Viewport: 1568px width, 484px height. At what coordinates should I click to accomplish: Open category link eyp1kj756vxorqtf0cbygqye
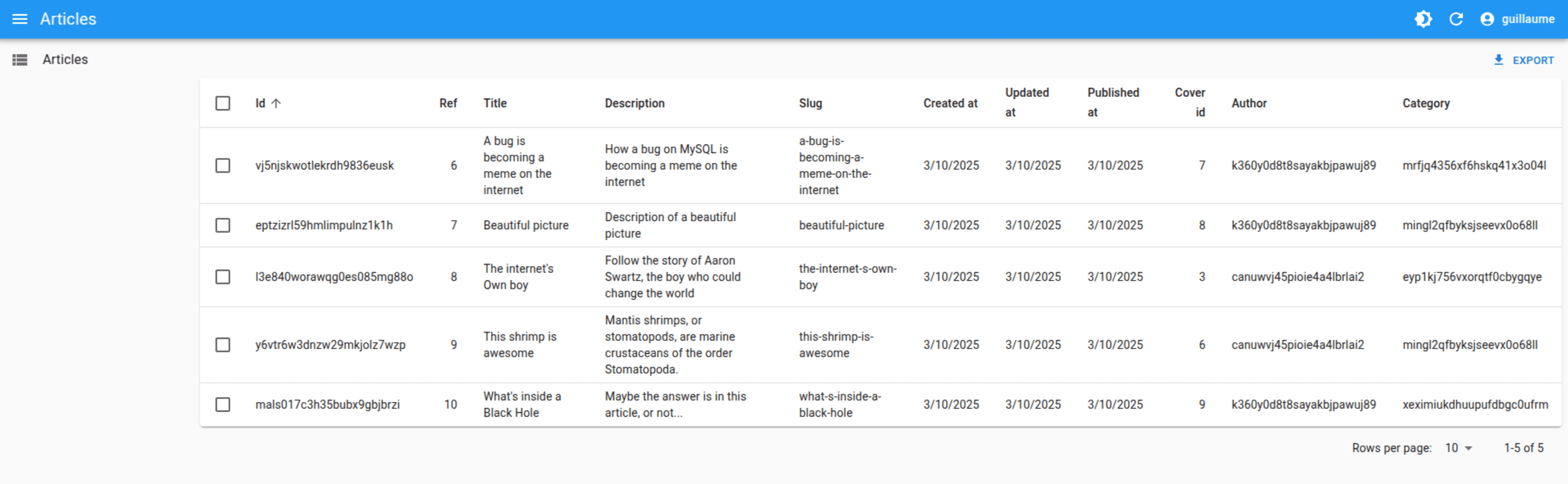click(x=1472, y=277)
